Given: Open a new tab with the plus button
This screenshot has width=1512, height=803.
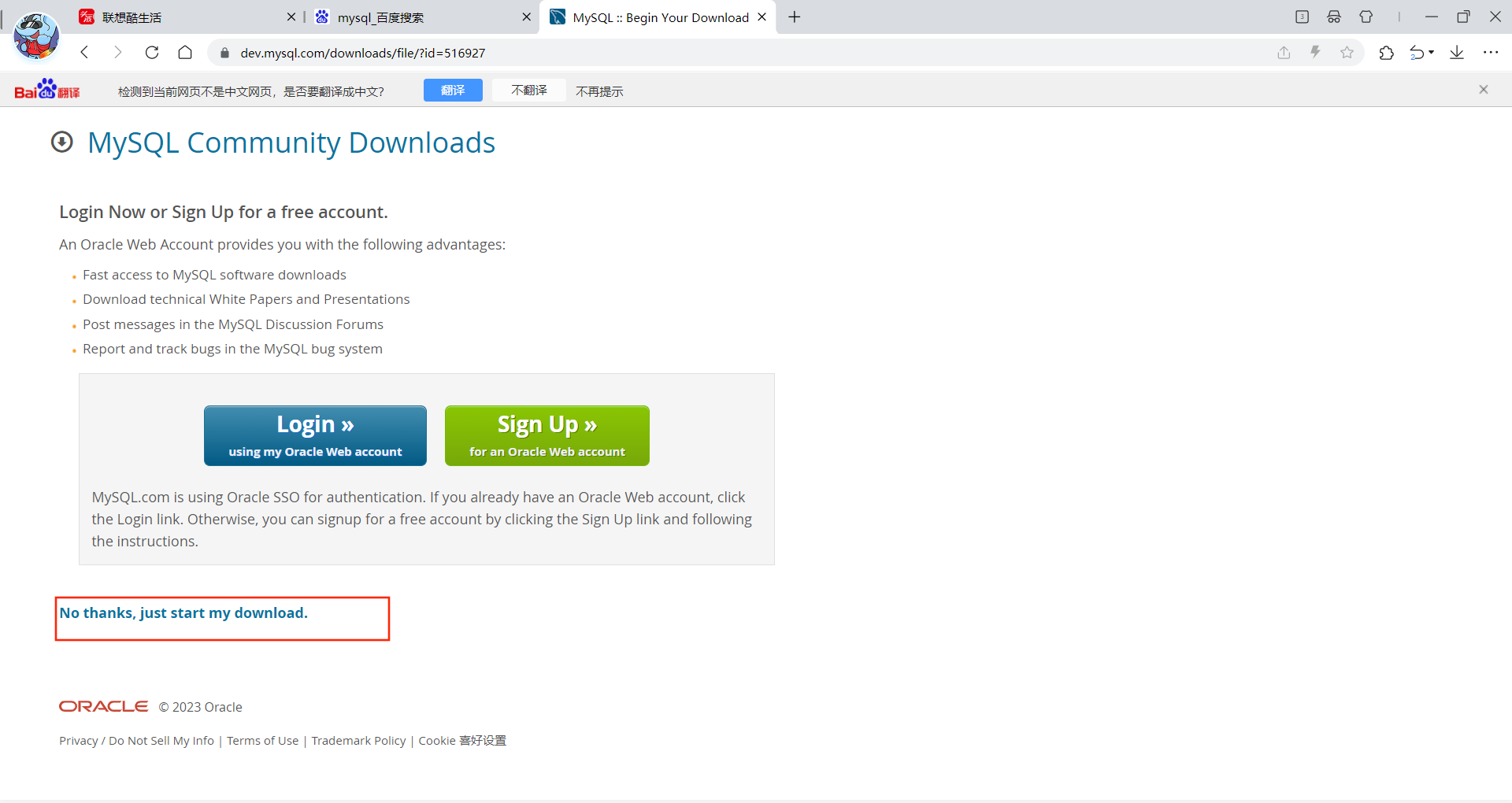Looking at the screenshot, I should [x=795, y=17].
